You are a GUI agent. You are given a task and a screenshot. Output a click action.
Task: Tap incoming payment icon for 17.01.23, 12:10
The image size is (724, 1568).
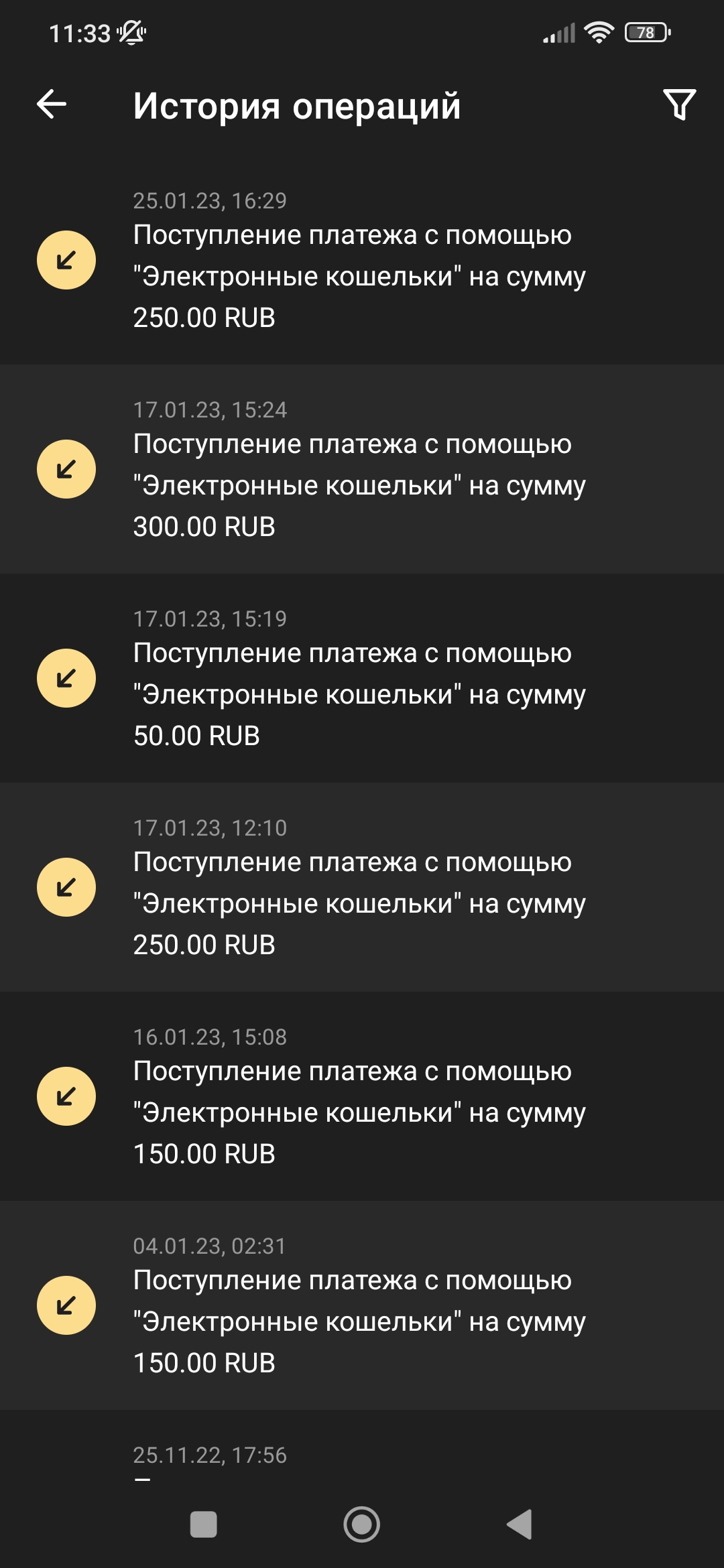coord(66,887)
